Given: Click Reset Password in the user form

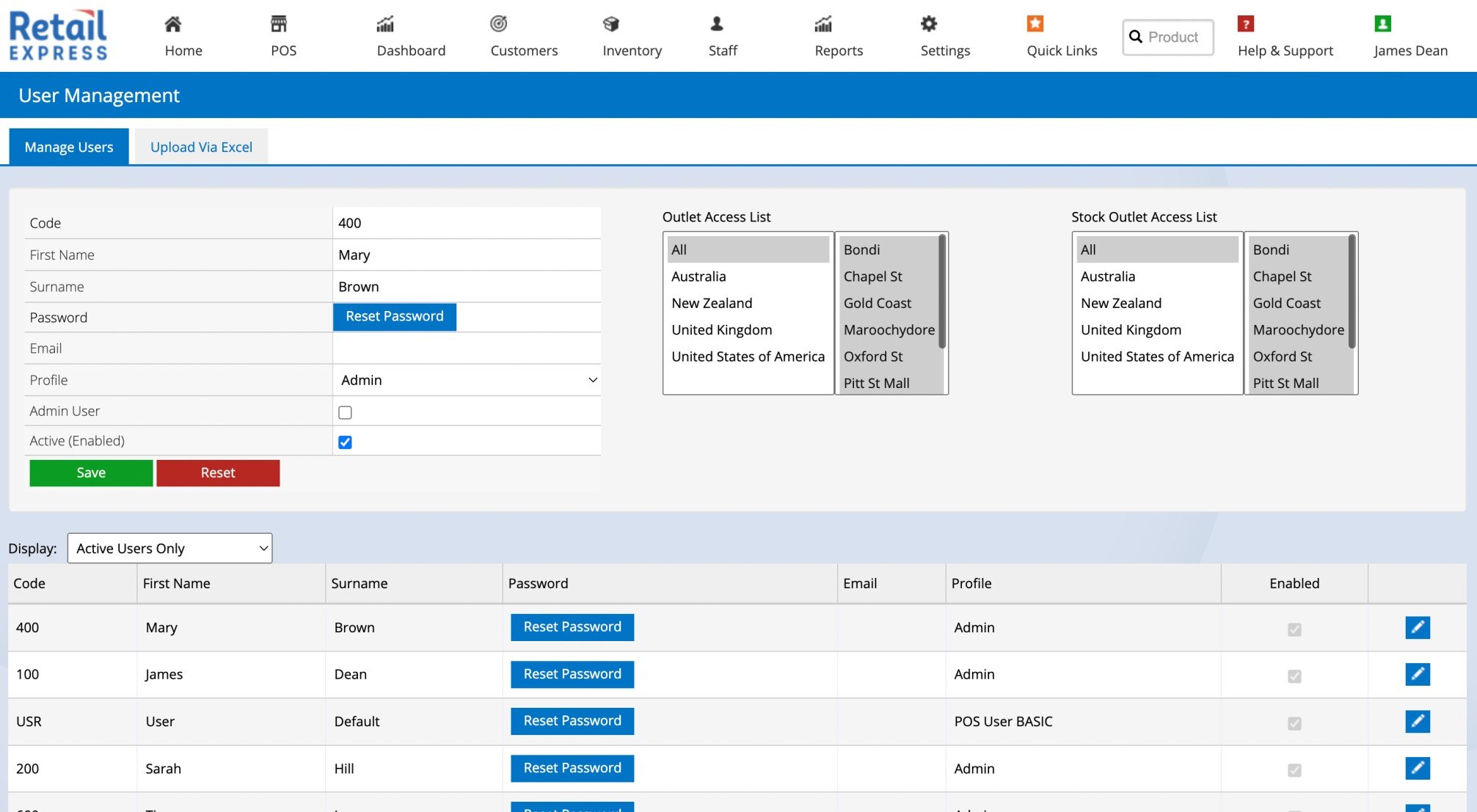Looking at the screenshot, I should [x=395, y=317].
